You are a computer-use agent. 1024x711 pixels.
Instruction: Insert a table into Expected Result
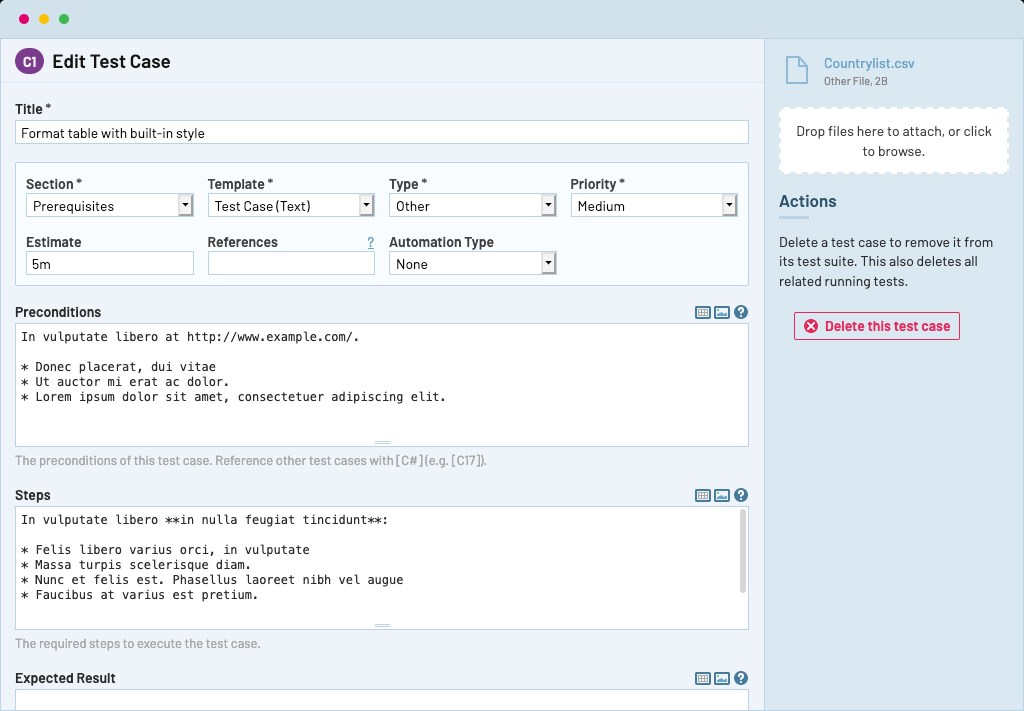pyautogui.click(x=702, y=678)
